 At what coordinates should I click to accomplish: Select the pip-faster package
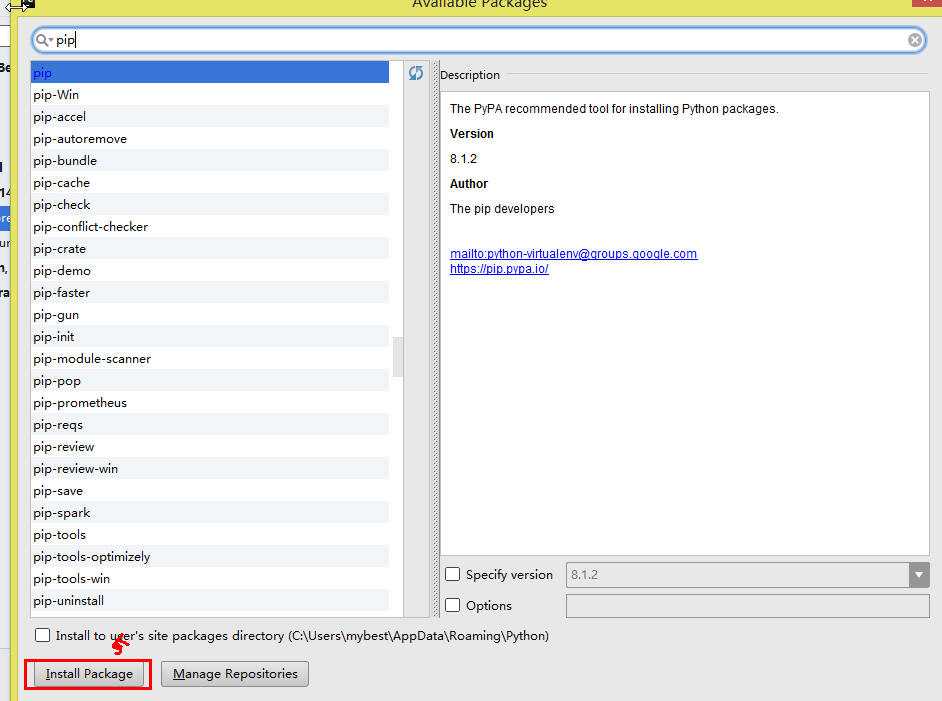click(210, 293)
